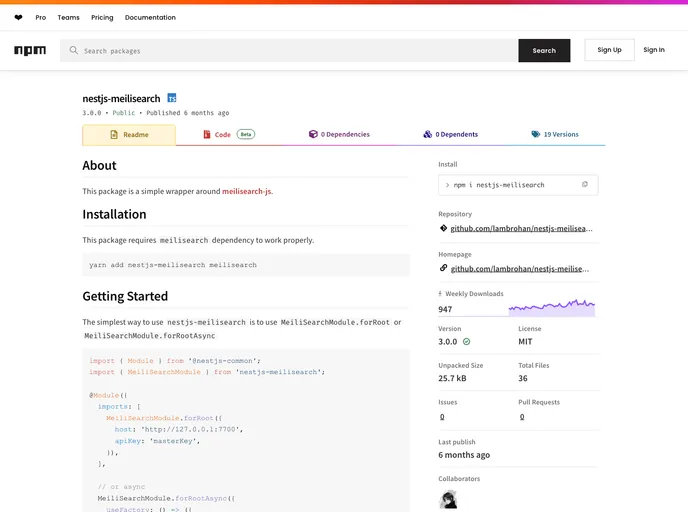Open the Teams menu item

click(68, 18)
